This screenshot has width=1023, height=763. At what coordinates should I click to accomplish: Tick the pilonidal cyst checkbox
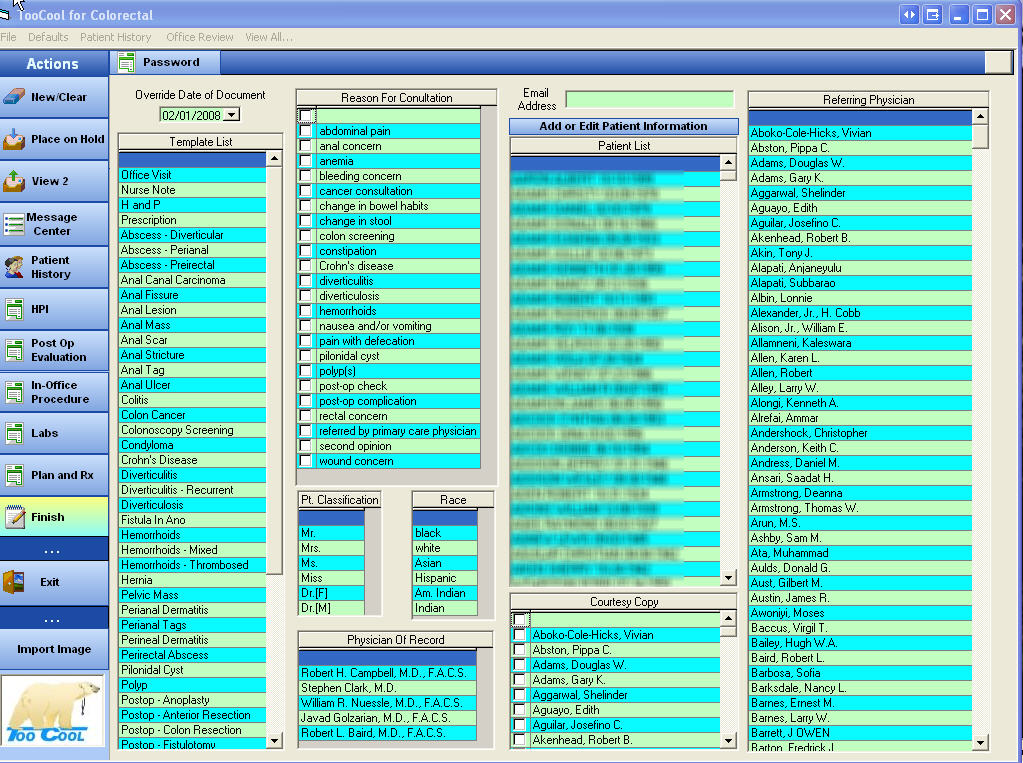point(305,356)
